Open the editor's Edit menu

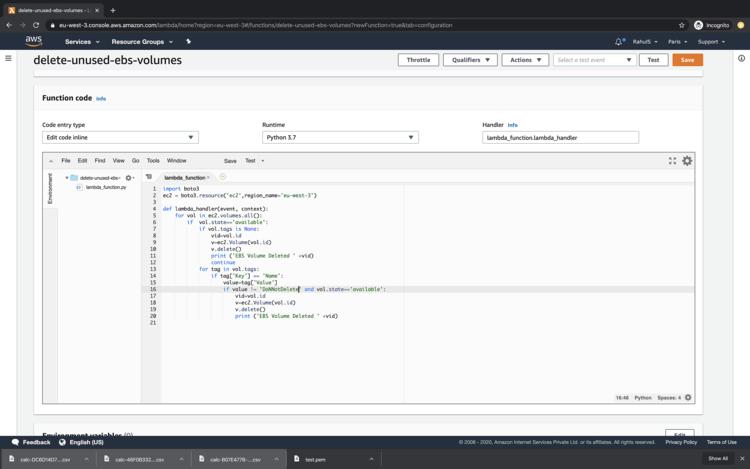coord(82,160)
